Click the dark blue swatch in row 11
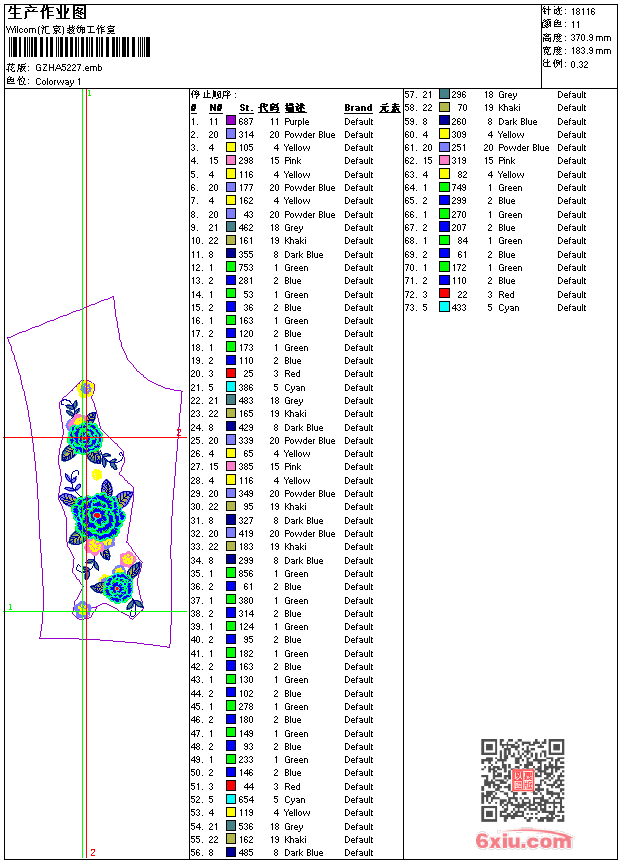Screen dimensions: 620x860 click(x=231, y=254)
